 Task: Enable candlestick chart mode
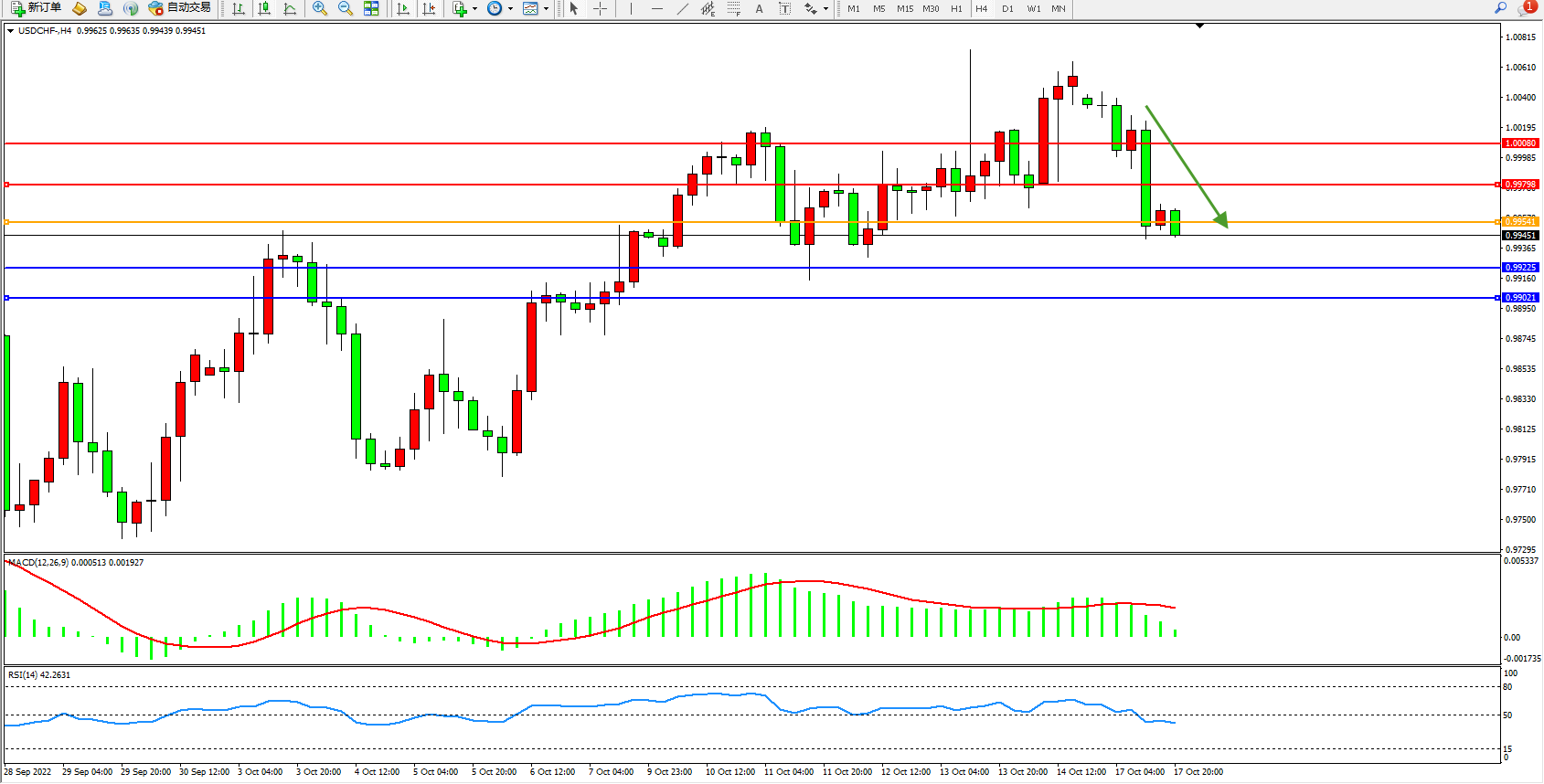pyautogui.click(x=264, y=8)
